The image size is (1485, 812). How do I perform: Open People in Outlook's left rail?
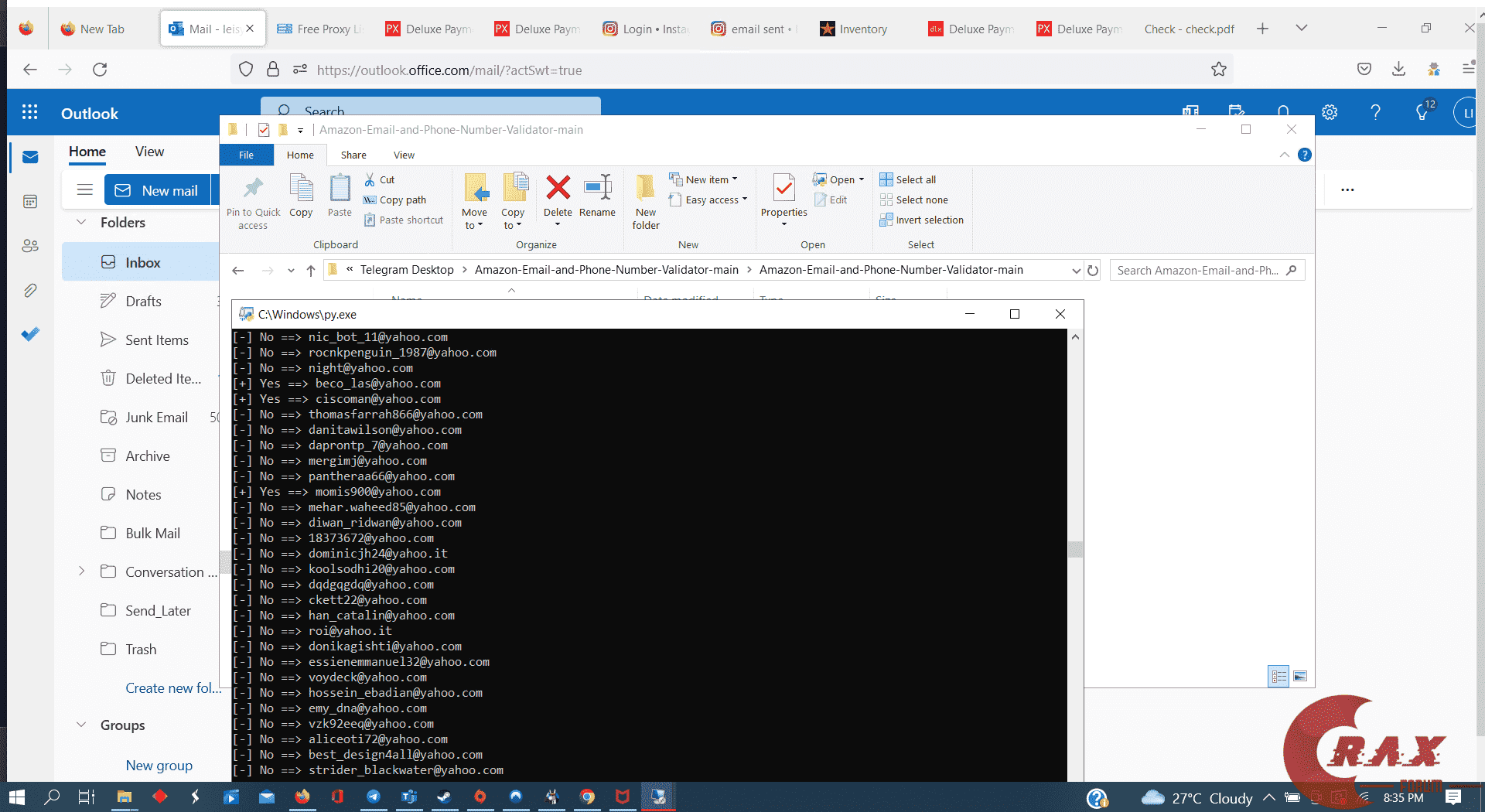tap(30, 246)
